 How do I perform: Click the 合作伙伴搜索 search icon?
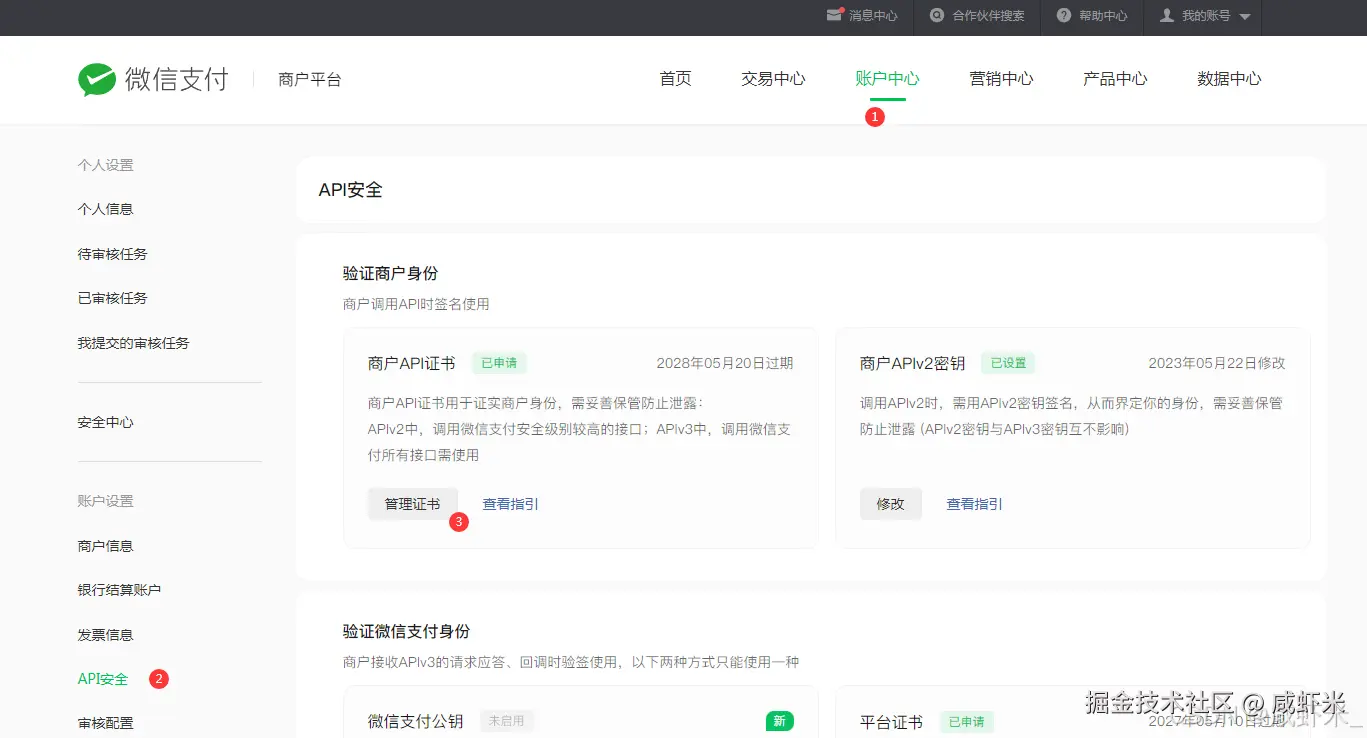(936, 15)
